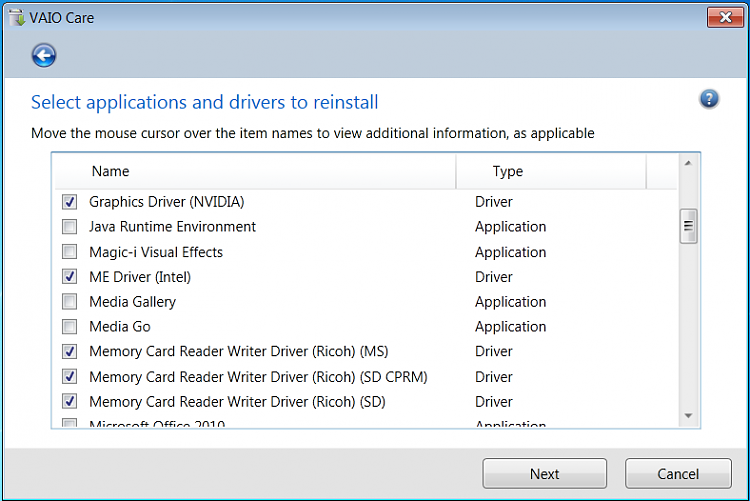Viewport: 750px width, 501px height.
Task: Select the ME Driver (Intel) row text
Action: [x=140, y=277]
